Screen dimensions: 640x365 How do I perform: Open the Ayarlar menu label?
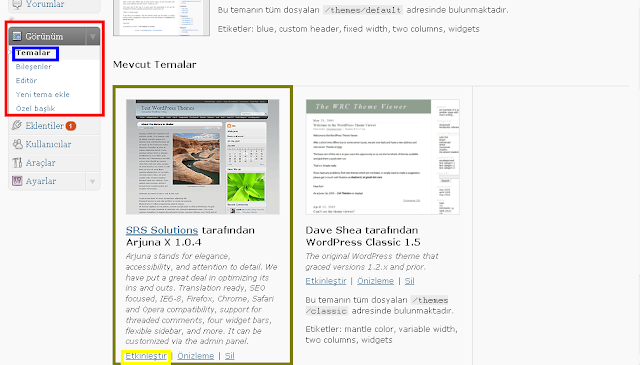pyautogui.click(x=41, y=181)
